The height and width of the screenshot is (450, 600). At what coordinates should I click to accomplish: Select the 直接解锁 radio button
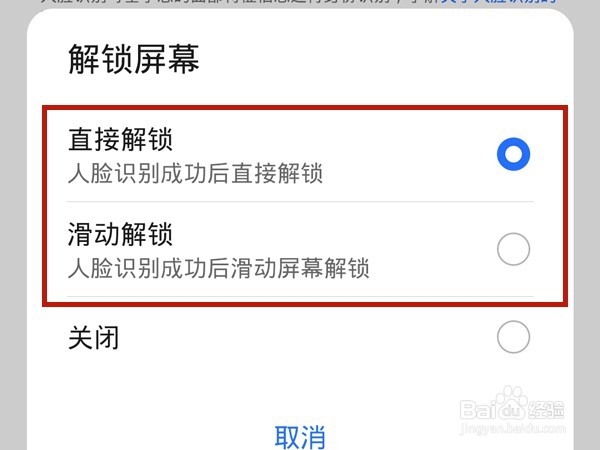click(513, 154)
